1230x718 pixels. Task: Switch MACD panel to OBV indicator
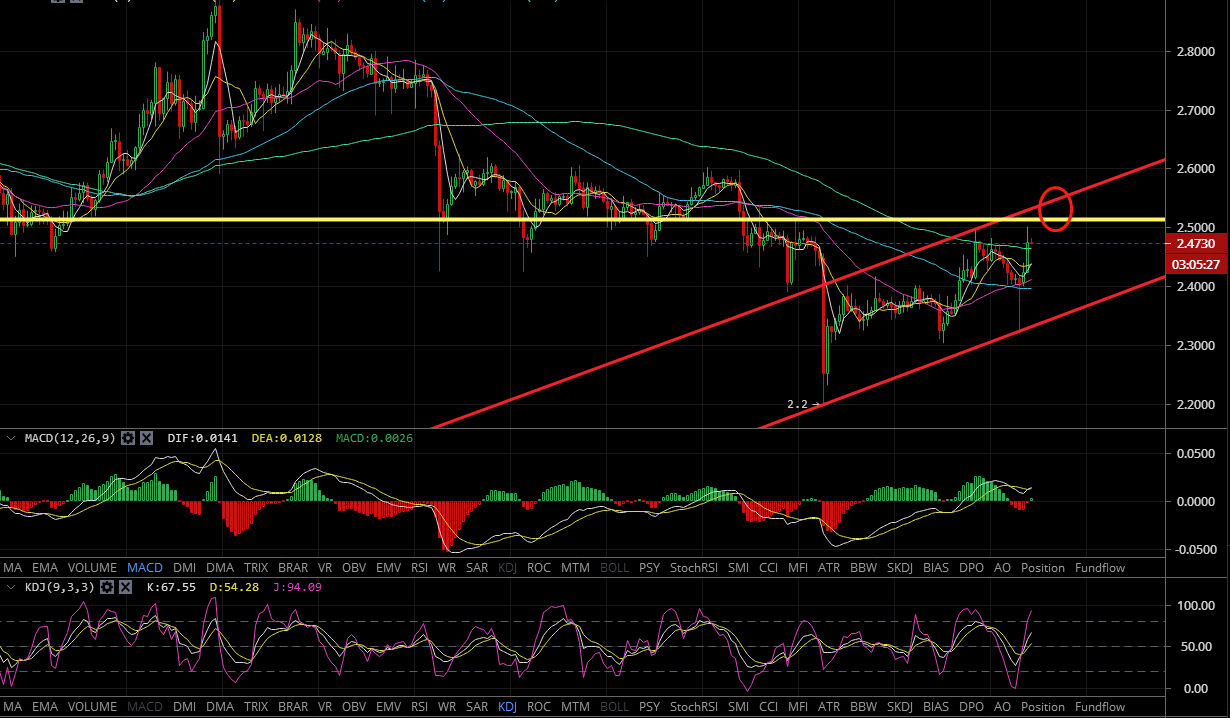click(354, 567)
